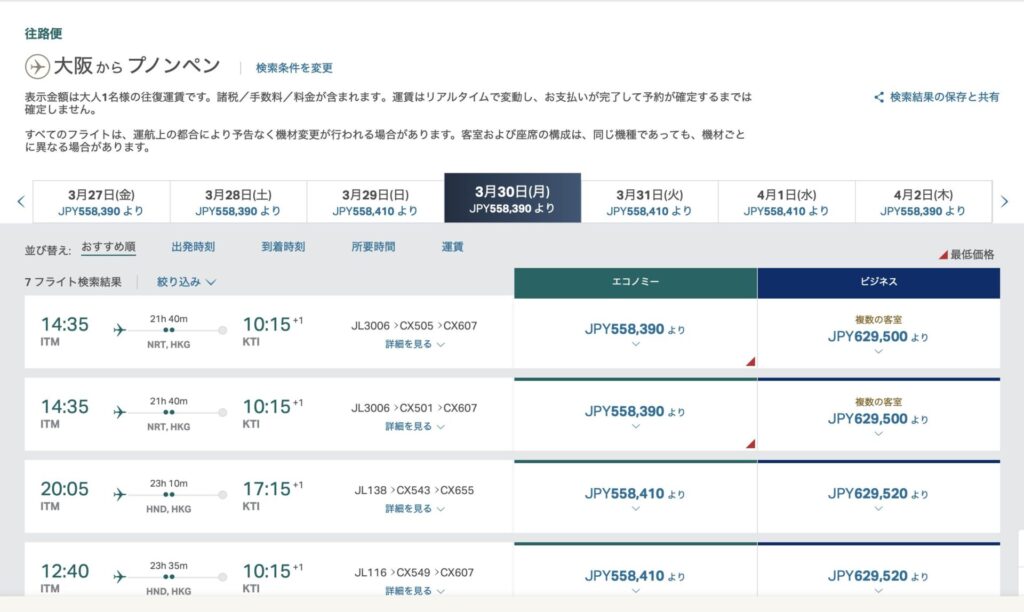The image size is (1024, 612).
Task: Expand economy fare JPY558,390 on first flight
Action: (x=635, y=333)
